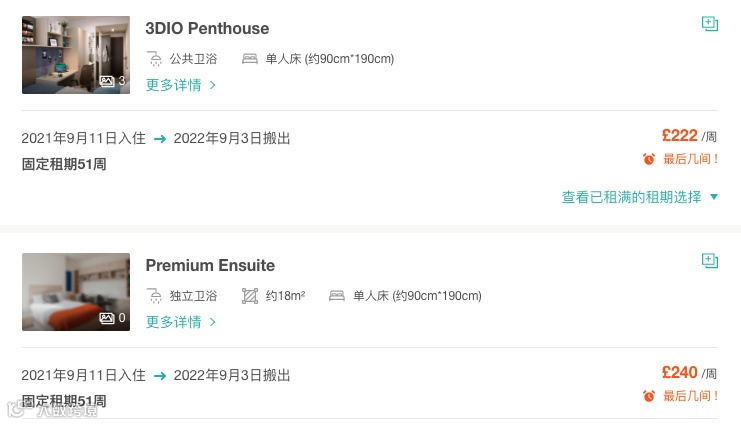
Task: Click alarm clock icon next to £240 price
Action: [649, 396]
